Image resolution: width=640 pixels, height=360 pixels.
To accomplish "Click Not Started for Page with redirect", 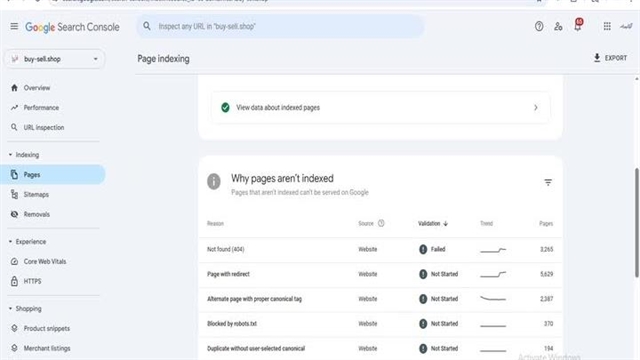I will coord(439,274).
